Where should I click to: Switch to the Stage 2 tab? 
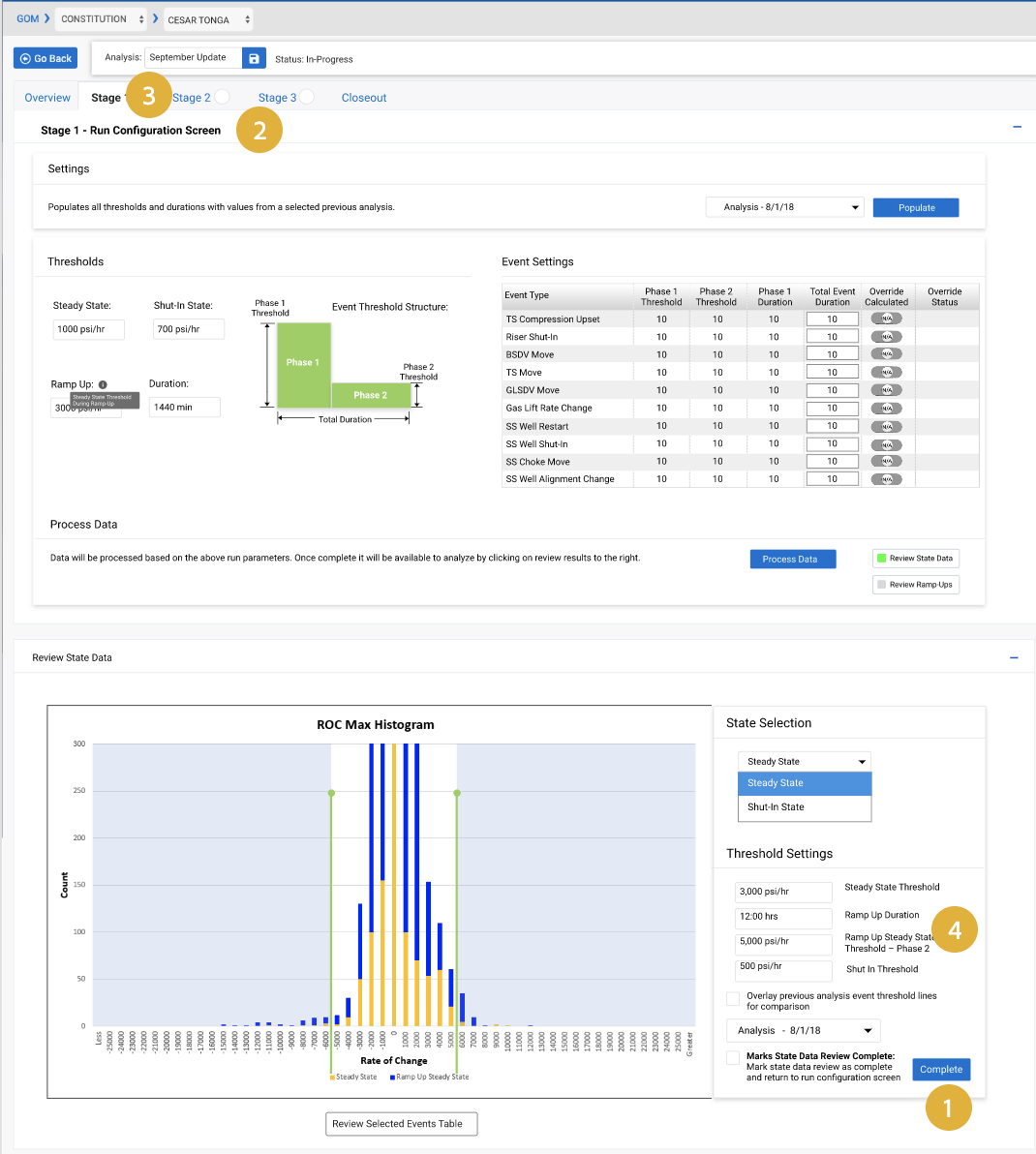(192, 98)
